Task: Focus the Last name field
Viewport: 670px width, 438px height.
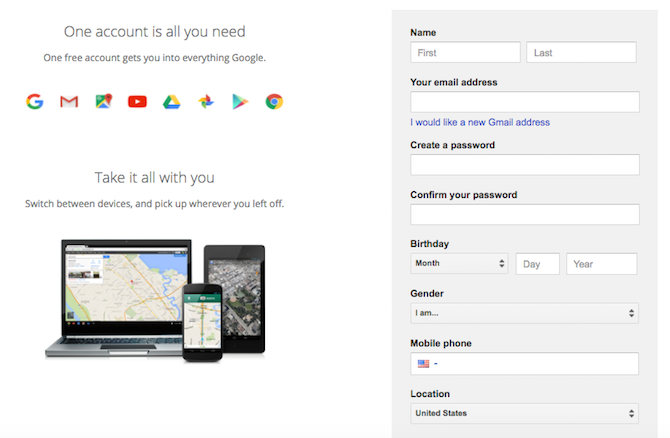Action: click(x=581, y=52)
